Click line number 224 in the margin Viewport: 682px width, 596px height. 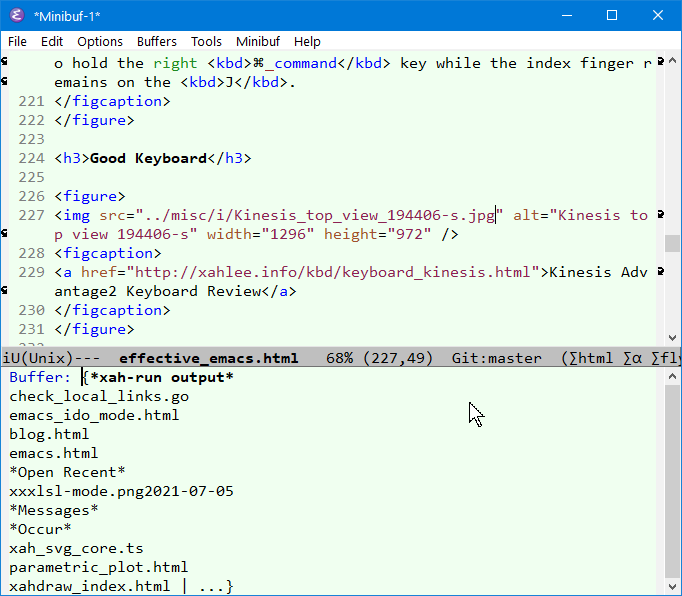[x=31, y=158]
